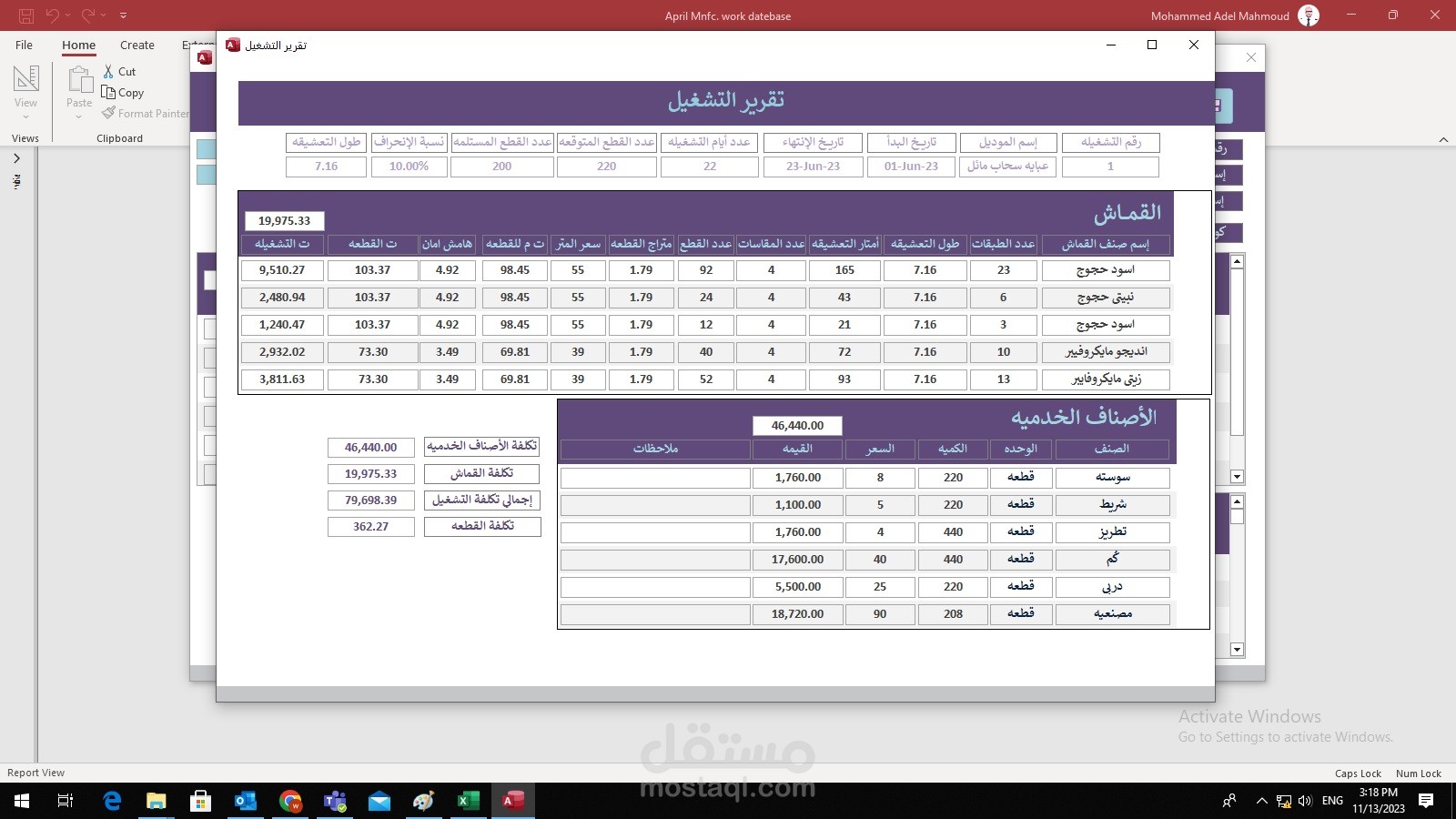Collapse the ribbon with the chevron arrow
The image size is (1456, 819).
coord(1443,139)
